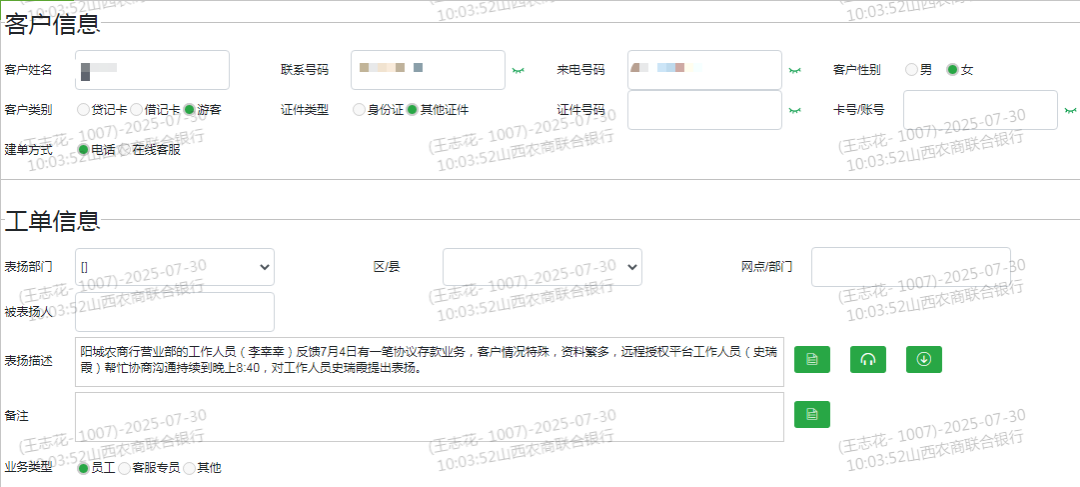The image size is (1080, 487).
Task: Toggle the eye icon next to 来电号码
Action: (x=794, y=70)
